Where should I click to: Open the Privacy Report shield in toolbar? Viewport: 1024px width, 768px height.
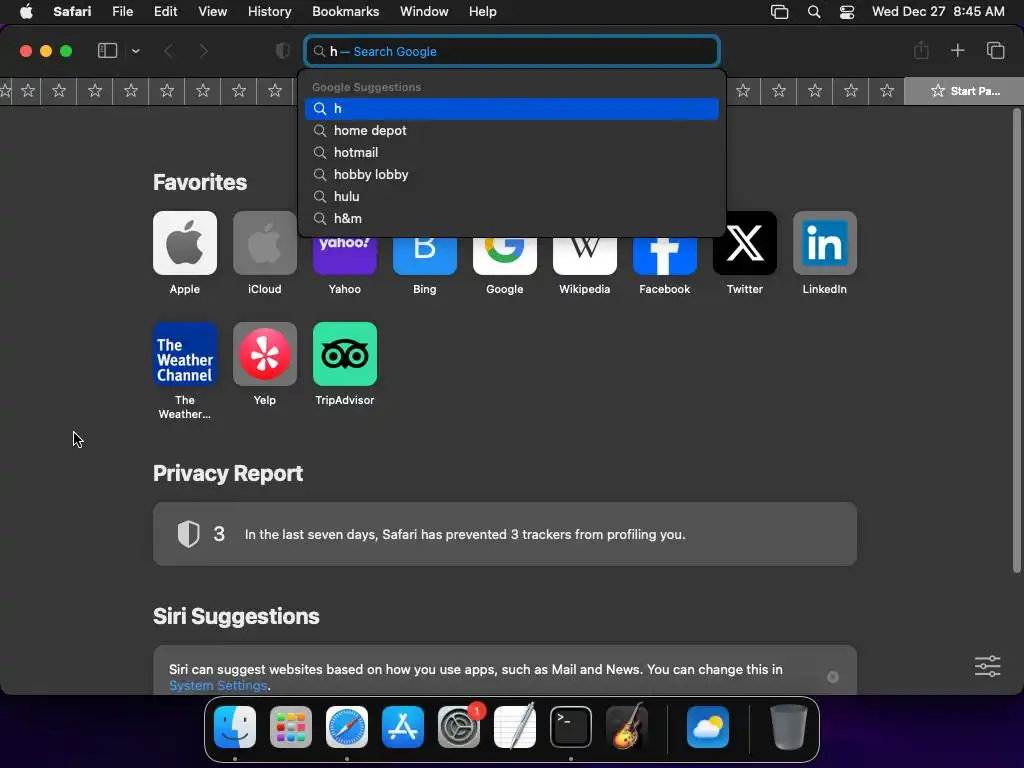[283, 51]
